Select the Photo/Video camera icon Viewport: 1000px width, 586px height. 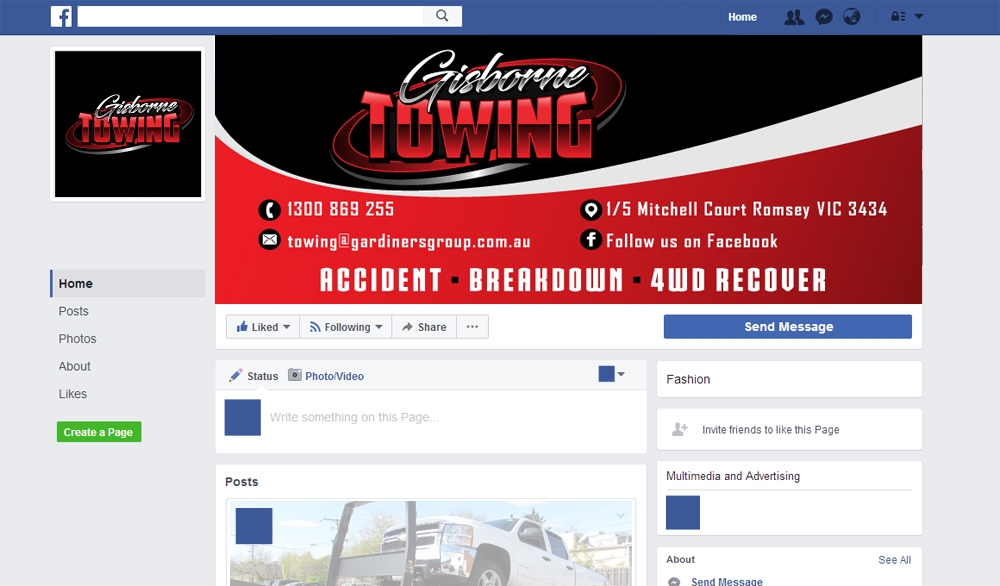[x=295, y=375]
